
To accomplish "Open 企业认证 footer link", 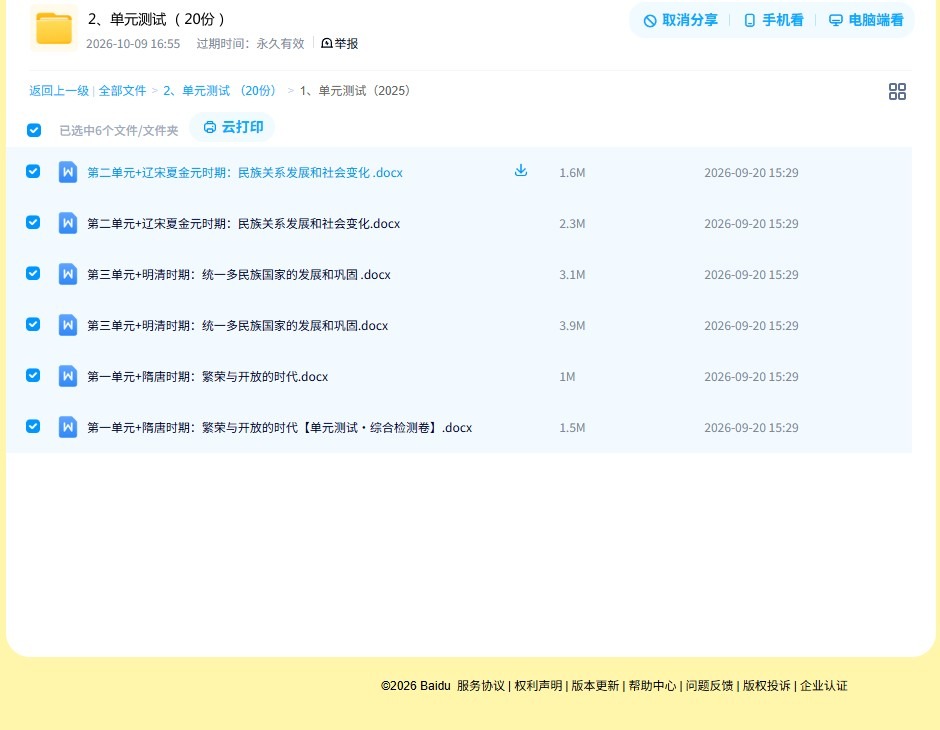I will click(x=824, y=686).
